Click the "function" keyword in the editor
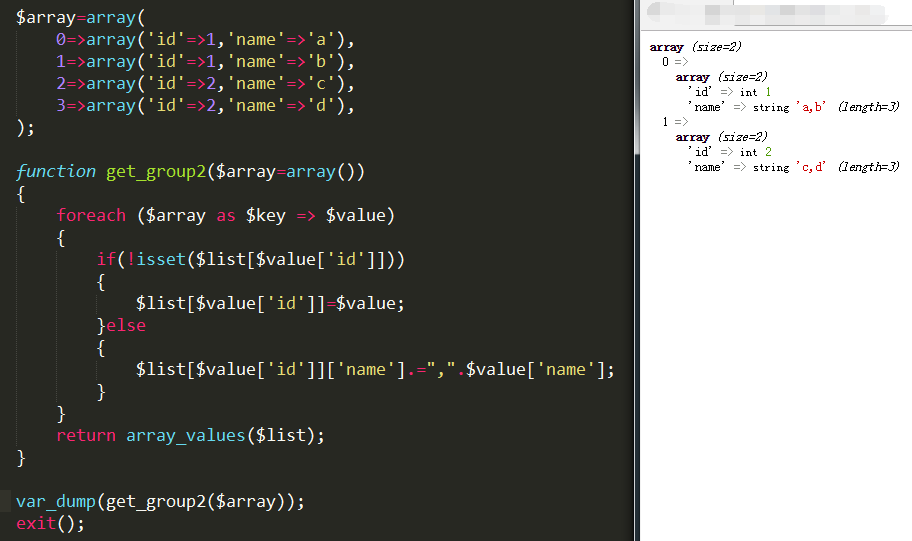 click(56, 172)
